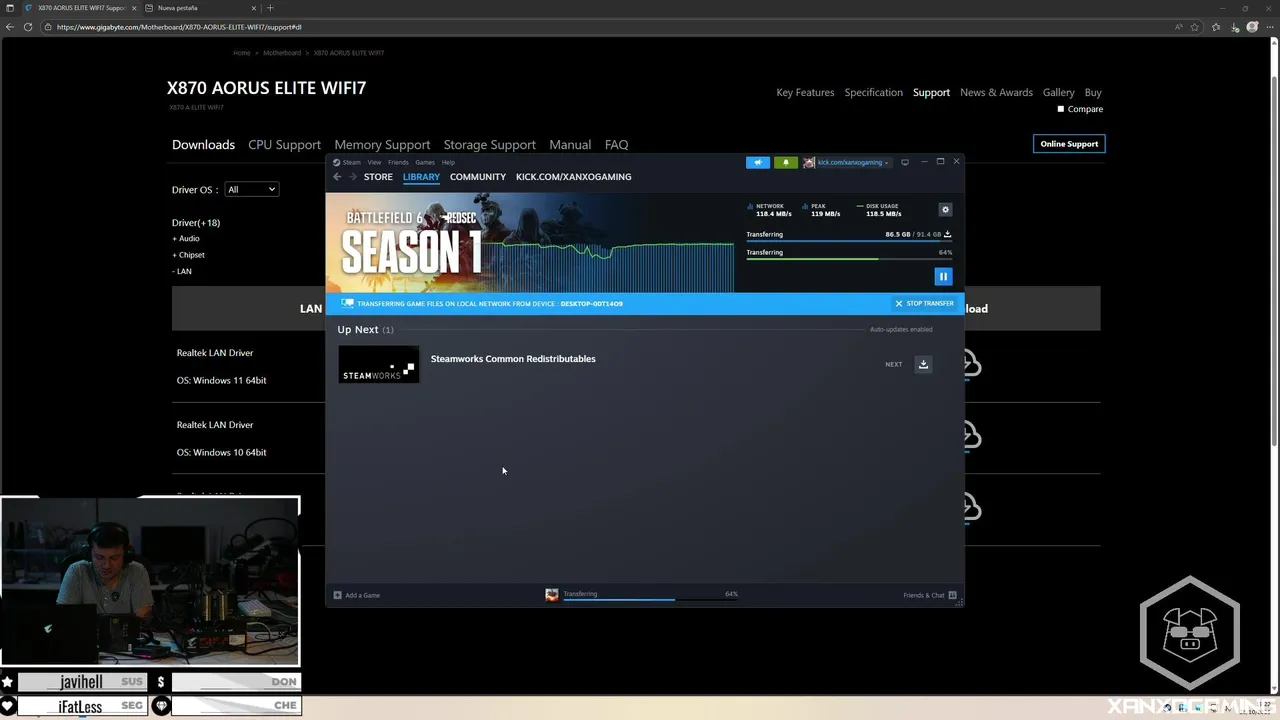
Task: Expand the Chipset driver category
Action: (188, 255)
